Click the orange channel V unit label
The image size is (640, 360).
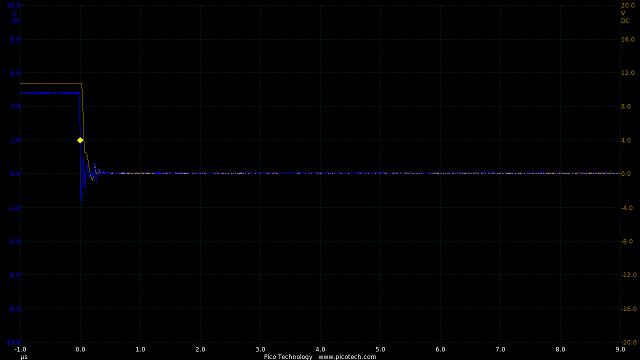pos(623,13)
